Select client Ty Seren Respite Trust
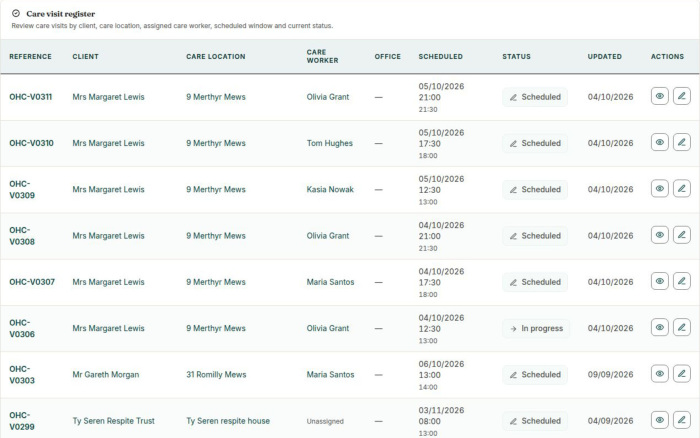This screenshot has height=438, width=700. [113, 421]
